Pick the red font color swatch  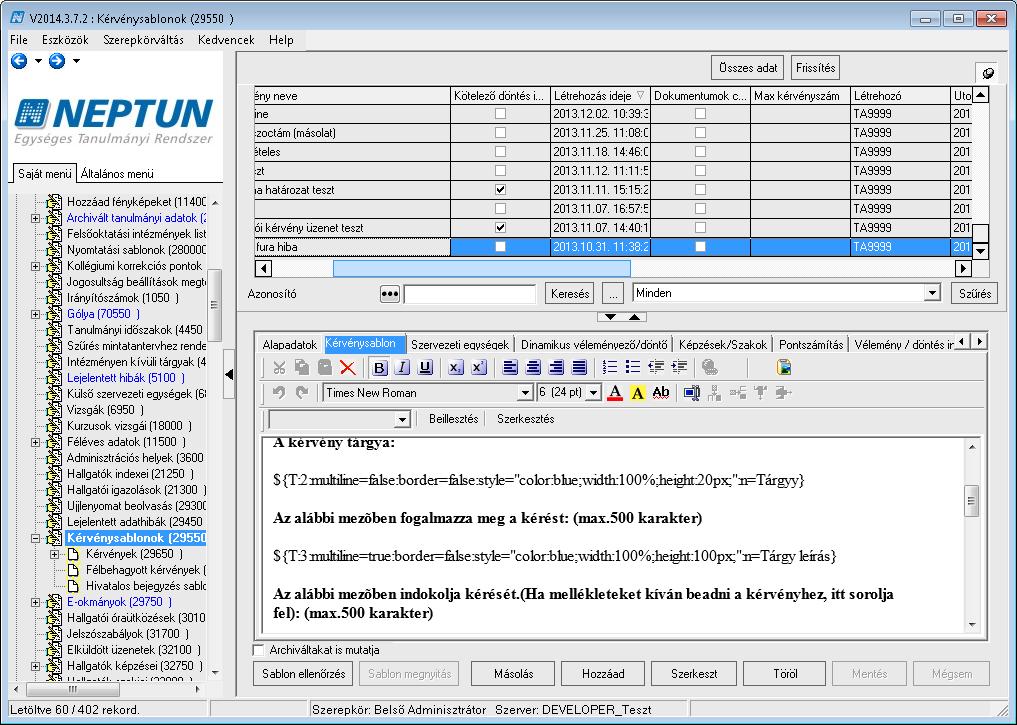(x=615, y=392)
